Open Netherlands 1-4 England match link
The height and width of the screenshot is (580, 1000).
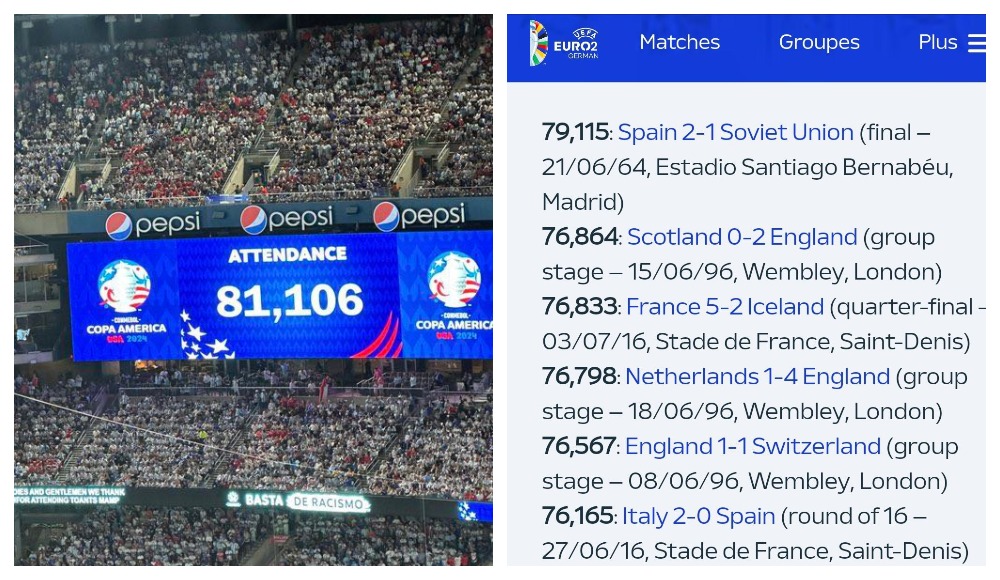tap(757, 376)
